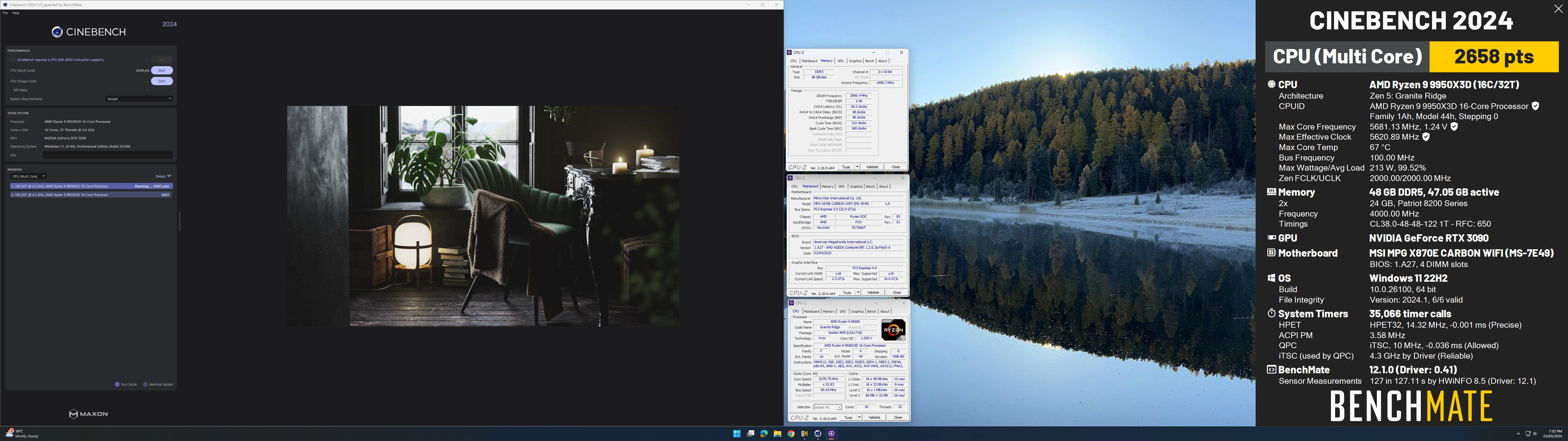Select SPD tab in bottom CPU-Z window
The width and height of the screenshot is (1568, 441).
843,311
